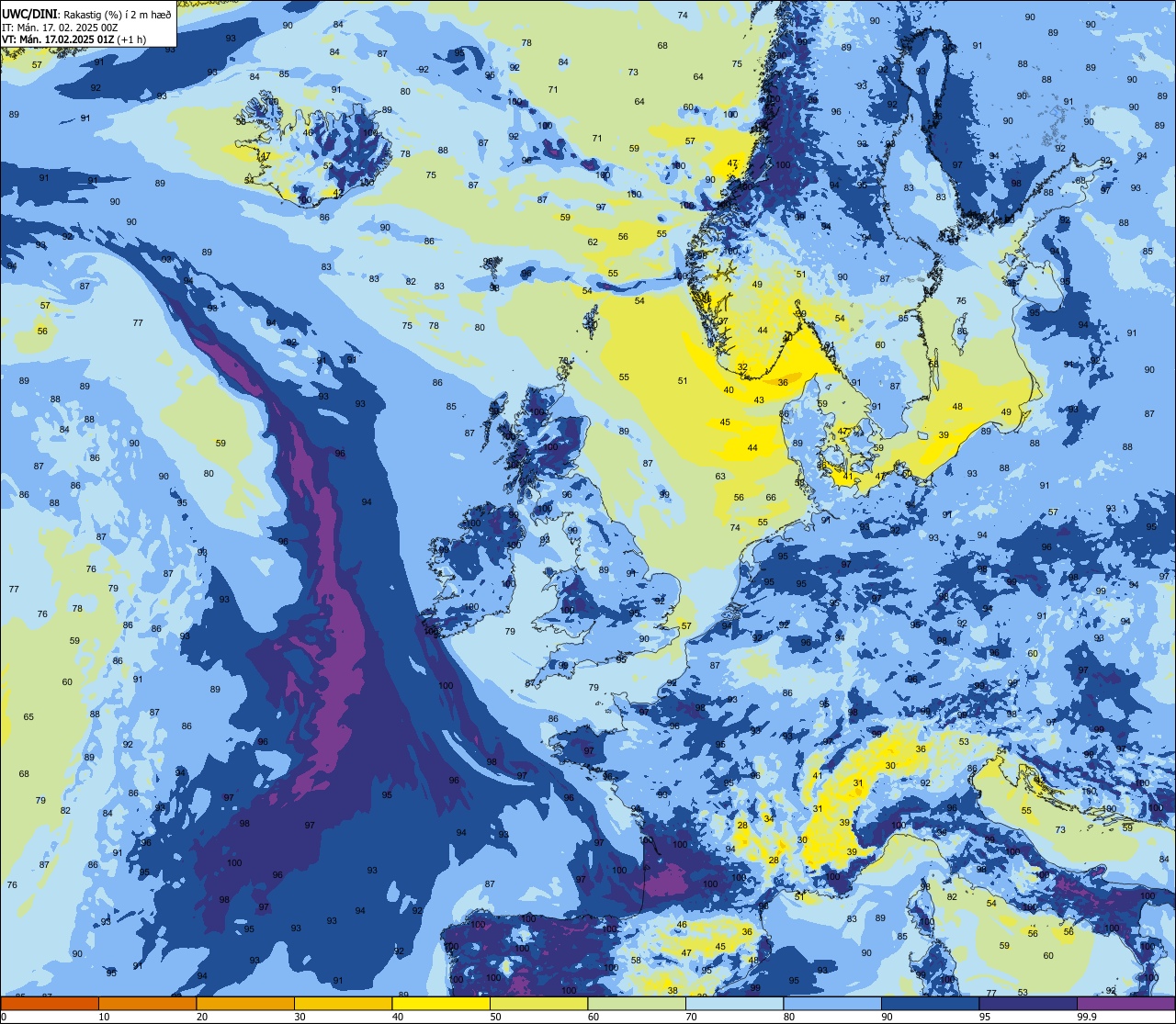Click the 80–90 medium blue legend swatch
The width and height of the screenshot is (1176, 1024).
(x=832, y=1003)
